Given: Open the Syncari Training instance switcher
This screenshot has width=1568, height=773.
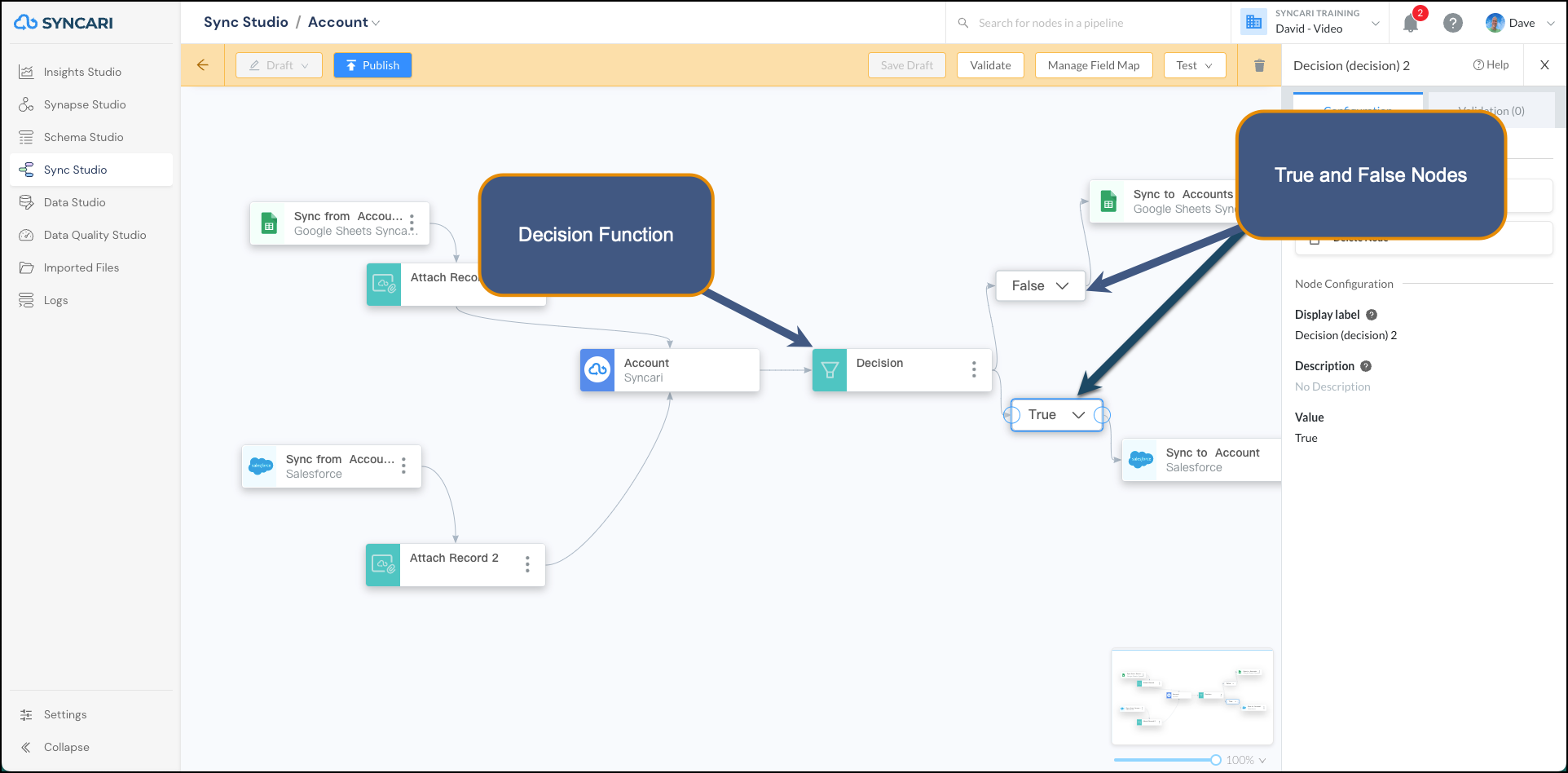Looking at the screenshot, I should click(x=1310, y=22).
